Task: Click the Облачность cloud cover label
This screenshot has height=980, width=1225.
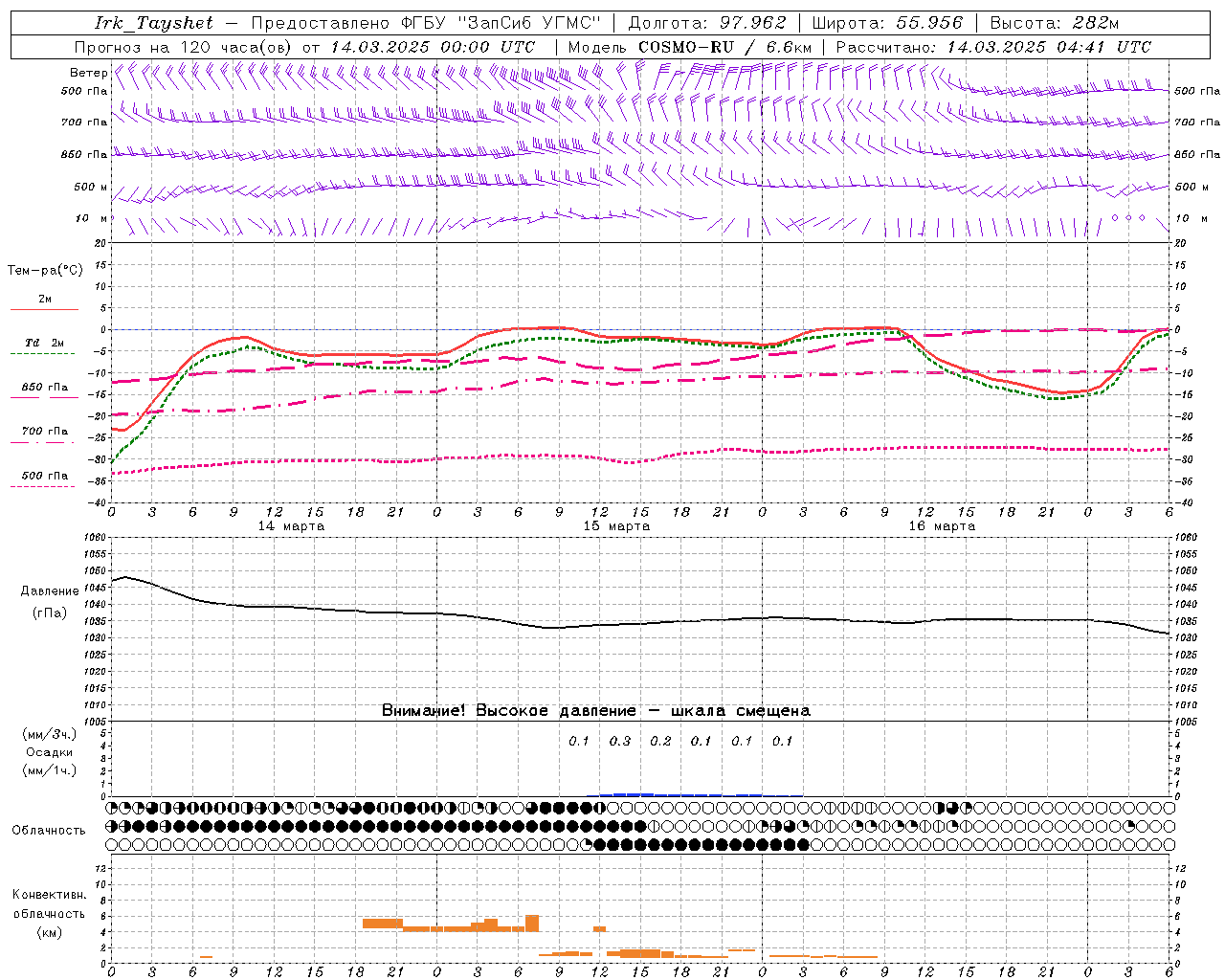Action: (49, 830)
